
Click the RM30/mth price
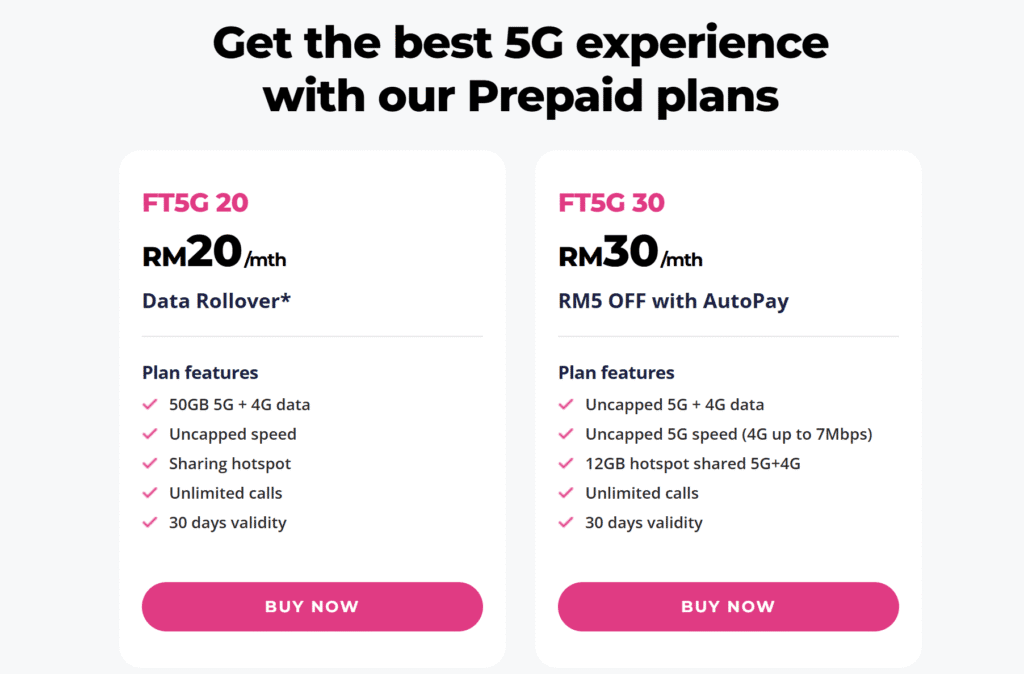[x=630, y=254]
